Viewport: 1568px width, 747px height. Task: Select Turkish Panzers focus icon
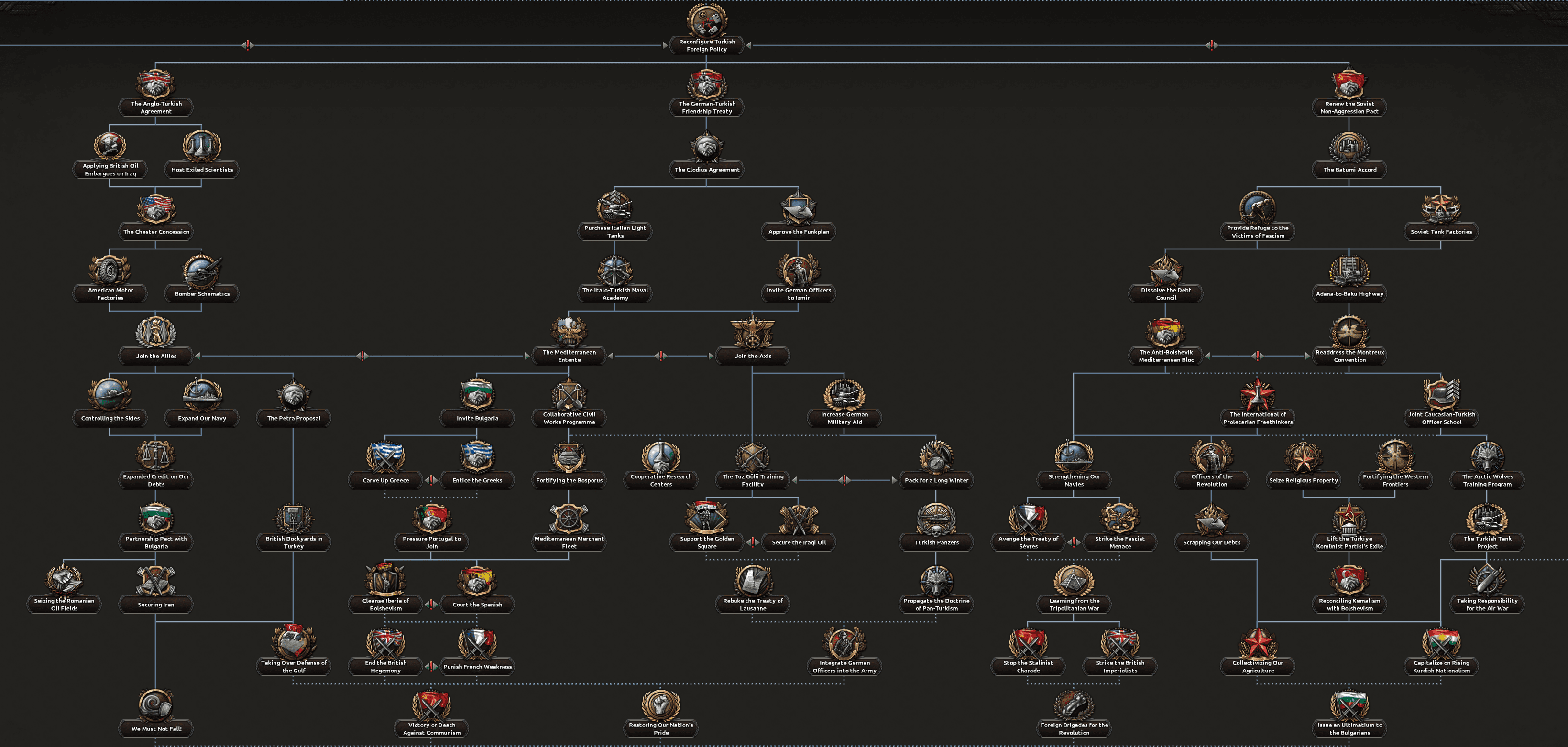point(936,520)
